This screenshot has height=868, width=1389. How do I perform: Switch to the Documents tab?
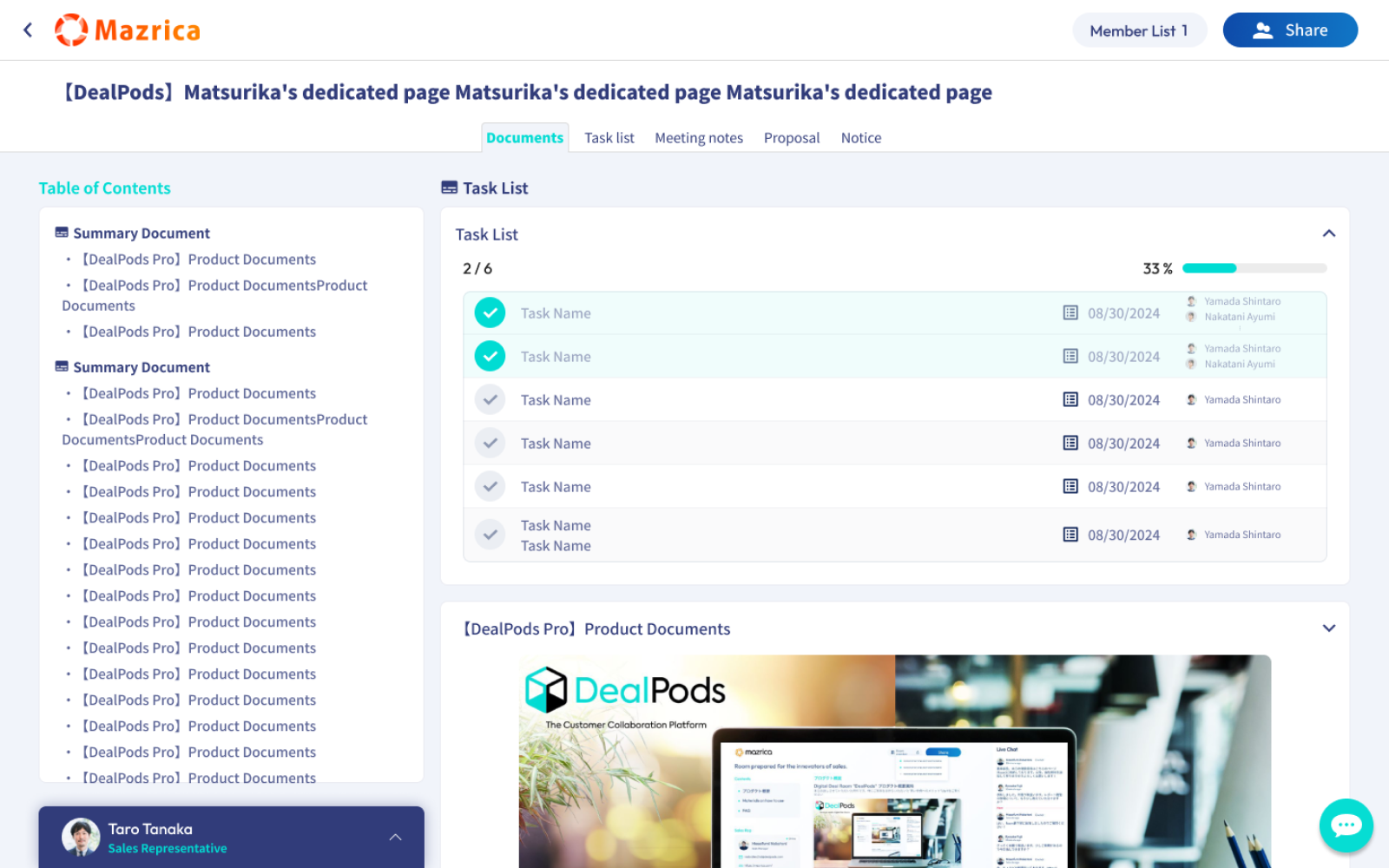point(524,137)
